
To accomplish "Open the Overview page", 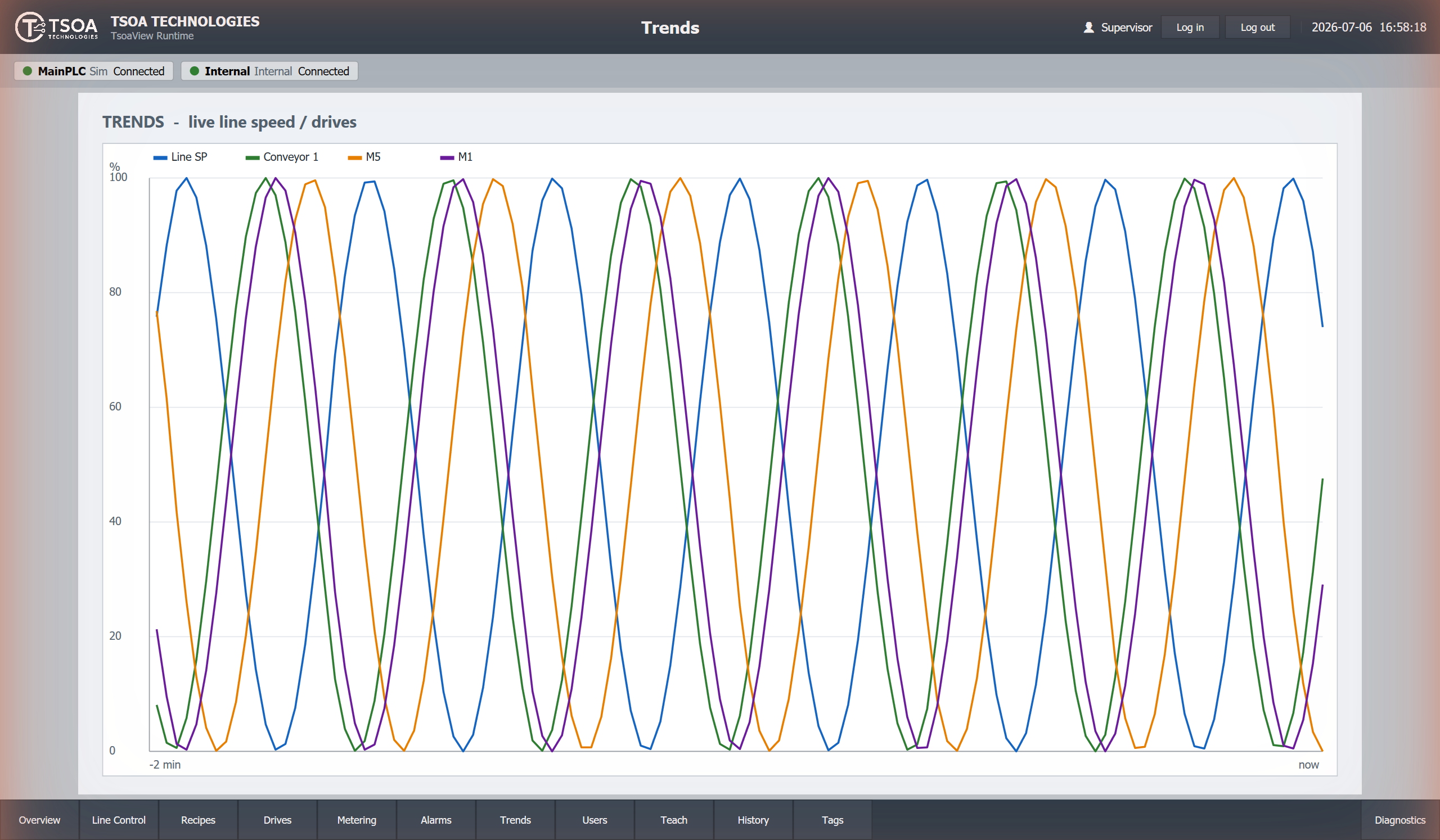I will (x=39, y=820).
